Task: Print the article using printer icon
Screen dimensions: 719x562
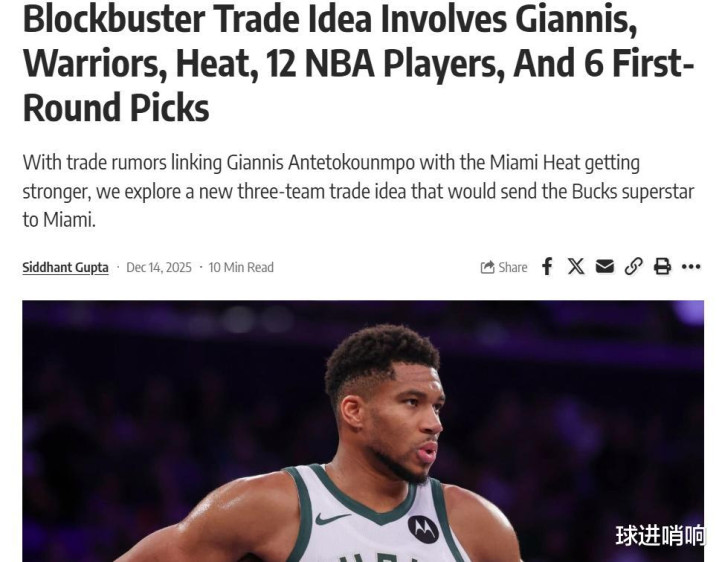Action: (662, 266)
